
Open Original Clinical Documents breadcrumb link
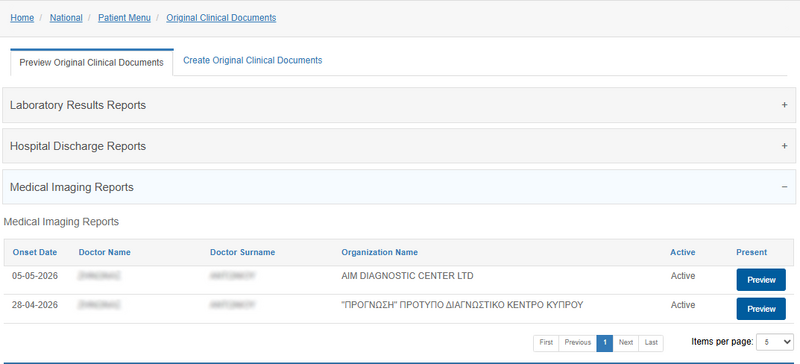tap(221, 18)
